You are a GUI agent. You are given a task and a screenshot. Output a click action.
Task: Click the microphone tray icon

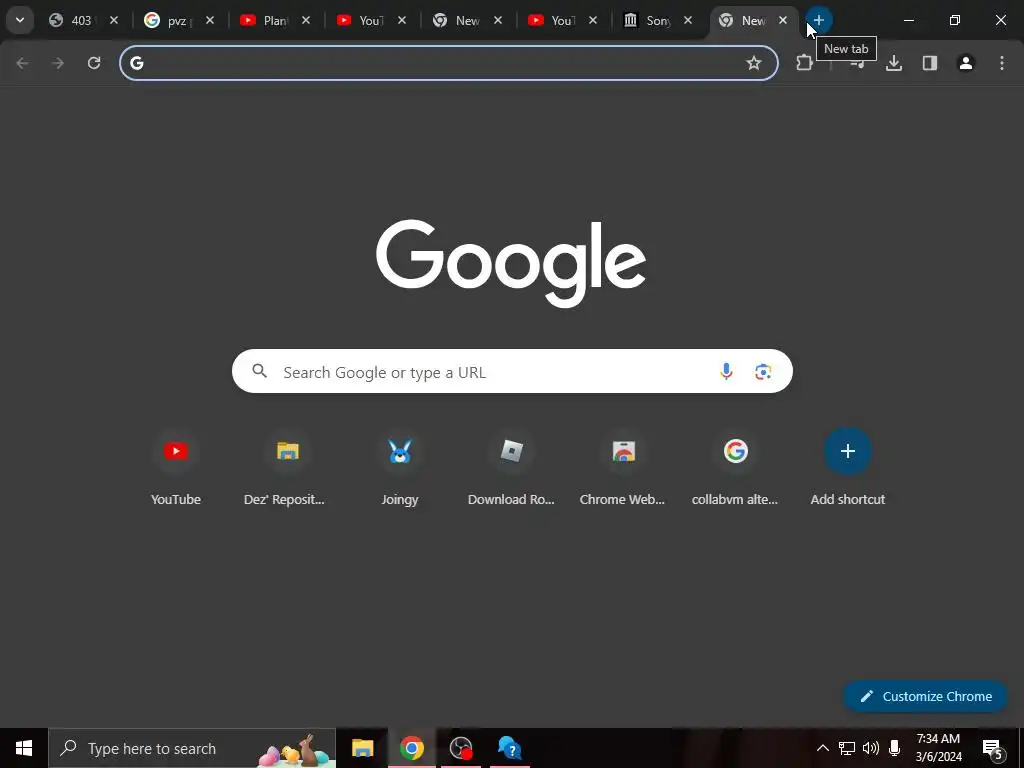pyautogui.click(x=895, y=748)
